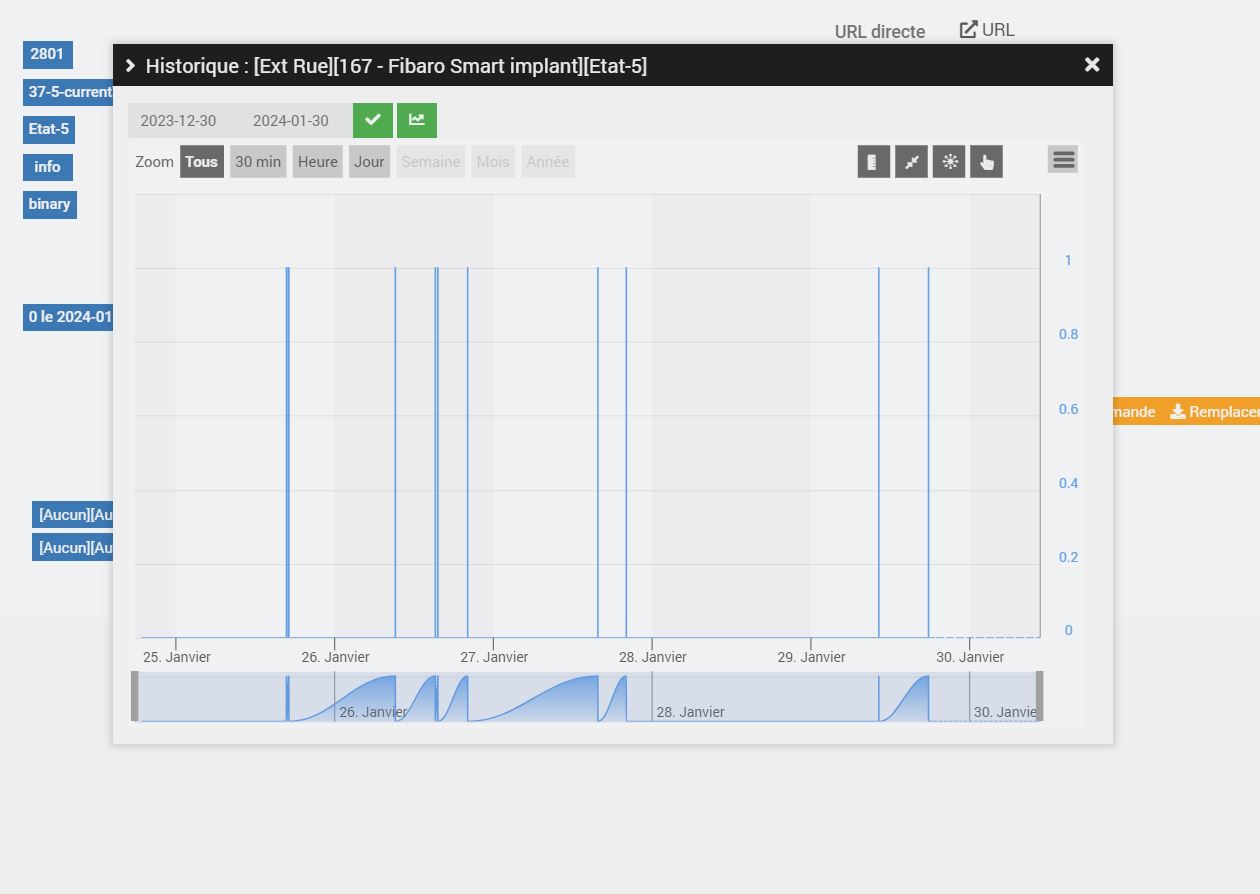
Task: Click the compress arrows icon button
Action: pos(911,162)
